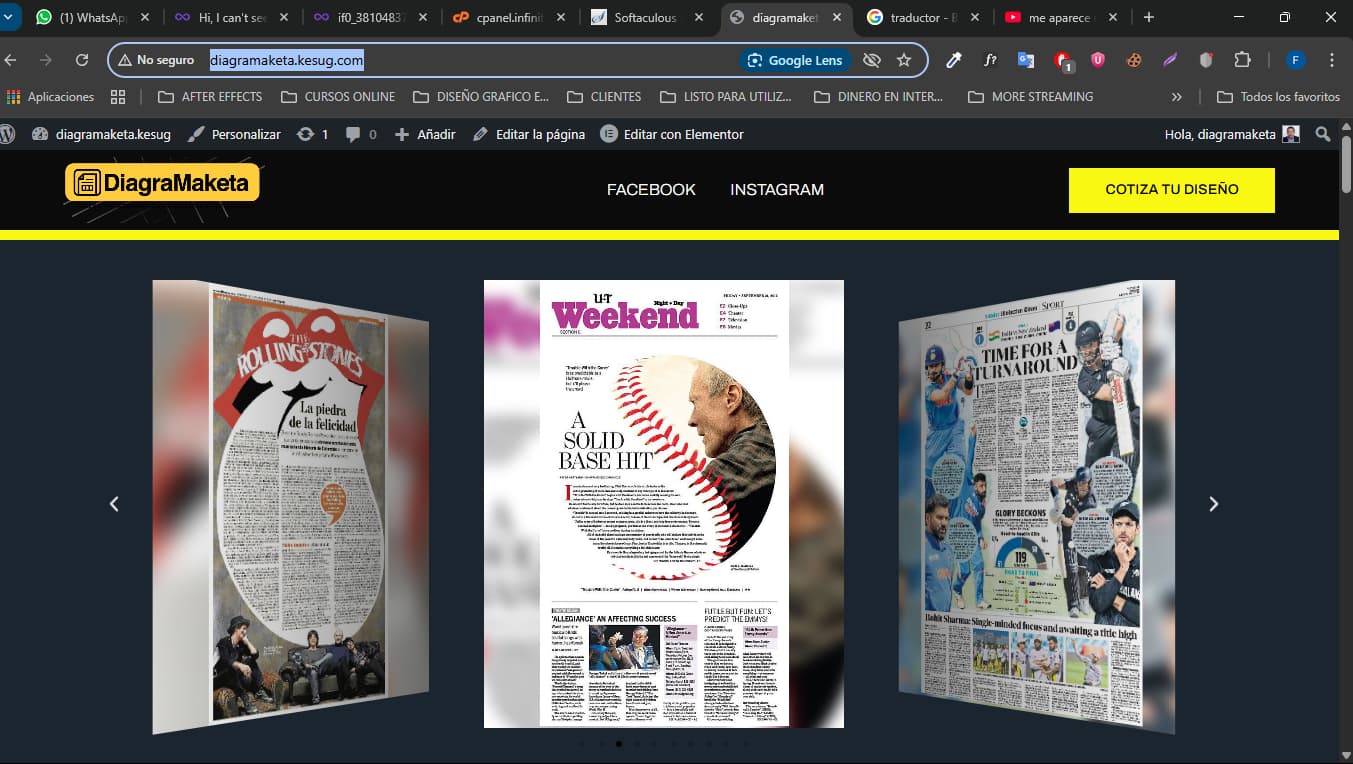
Task: Open the red ad blocker extension with badge
Action: click(1063, 60)
